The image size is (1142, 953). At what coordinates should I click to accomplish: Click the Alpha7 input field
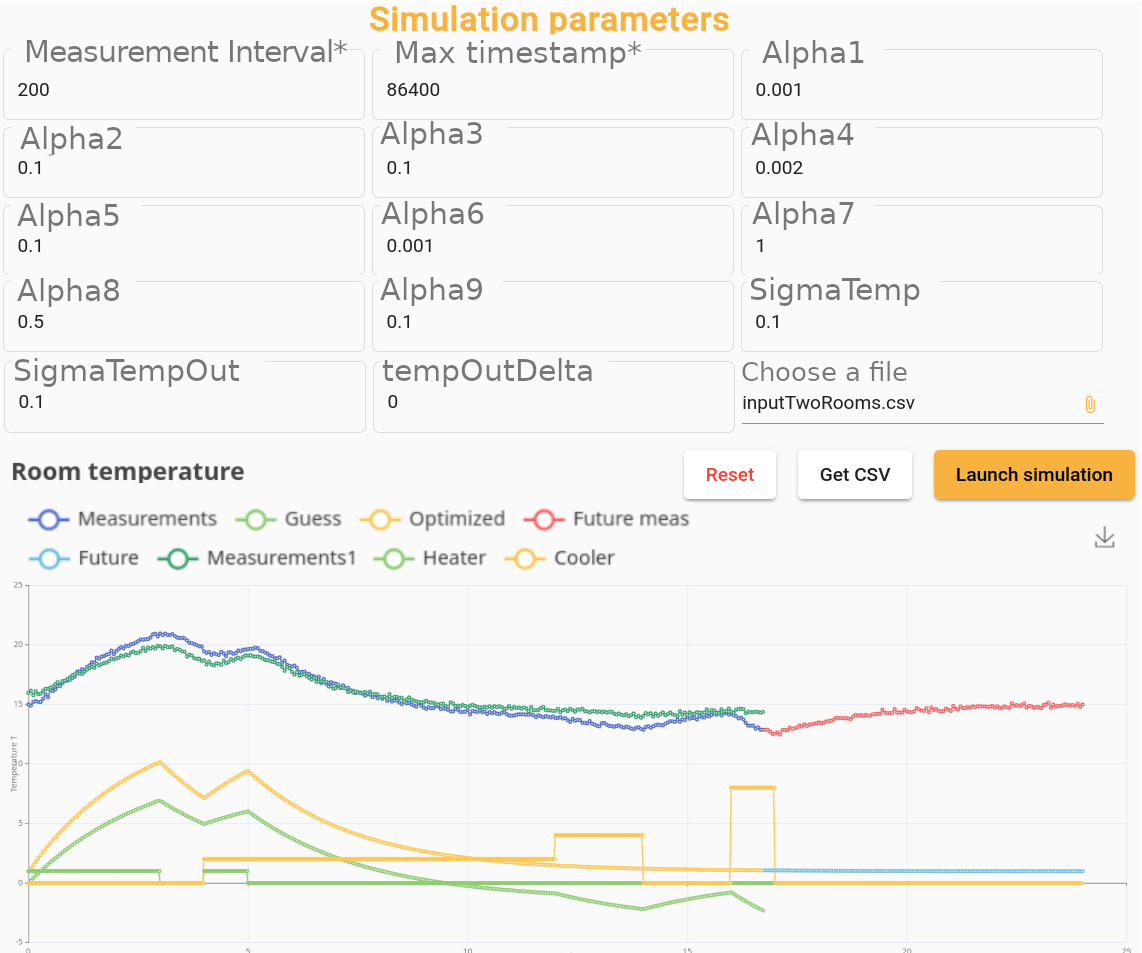click(922, 246)
